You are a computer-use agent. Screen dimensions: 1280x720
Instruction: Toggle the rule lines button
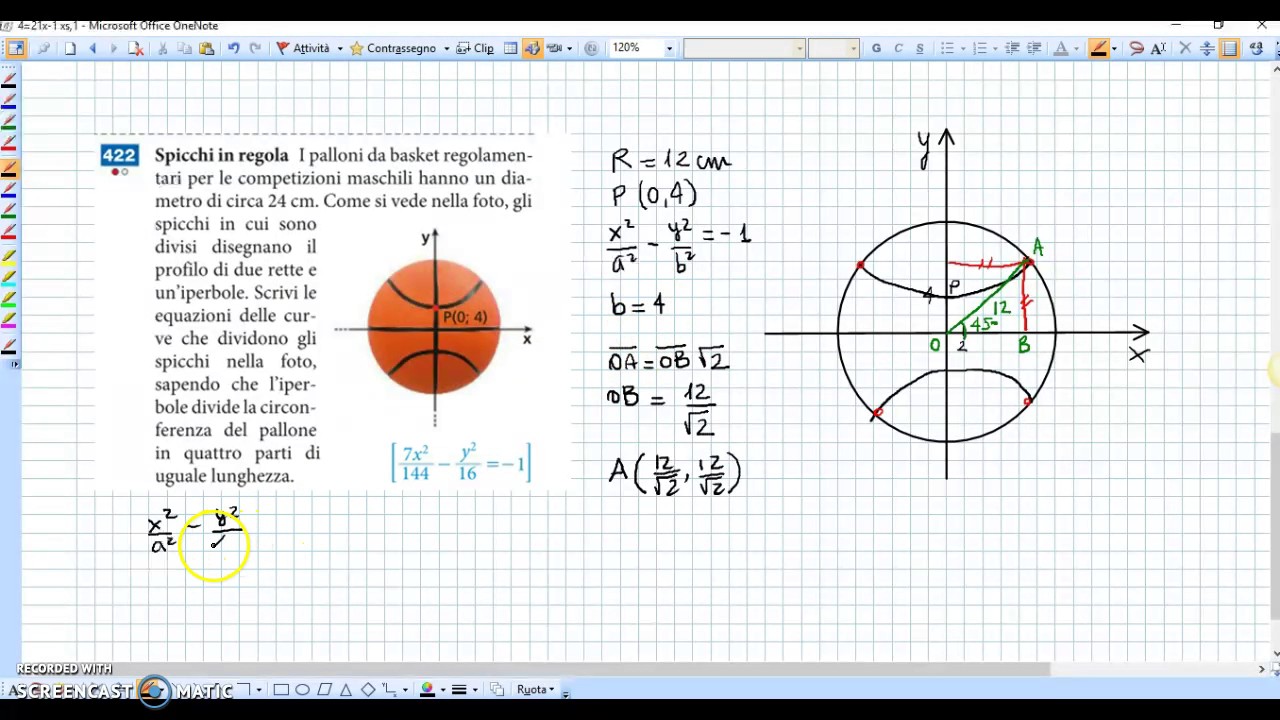click(1229, 48)
